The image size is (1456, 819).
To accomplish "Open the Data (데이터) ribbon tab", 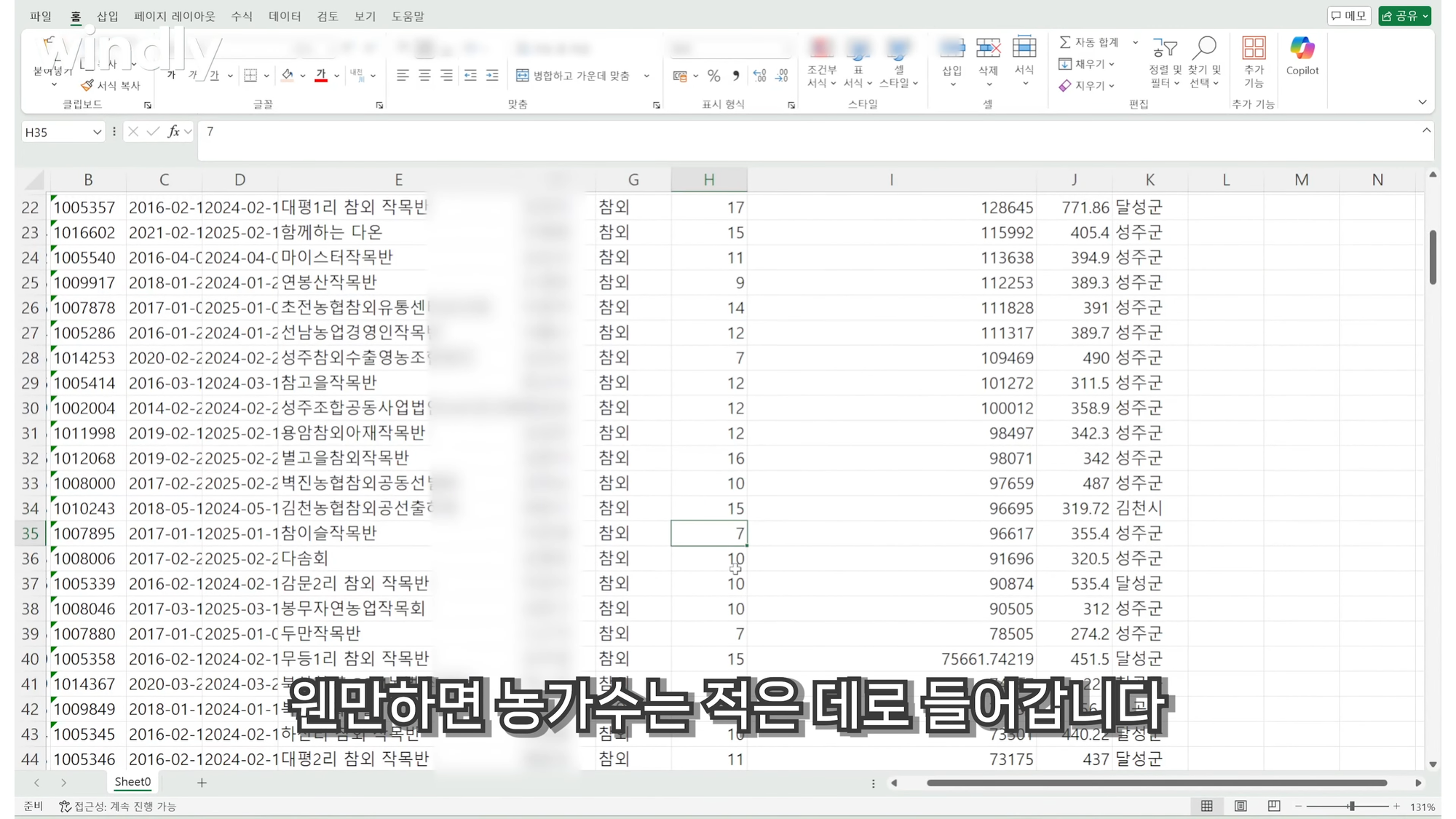I will [x=285, y=16].
